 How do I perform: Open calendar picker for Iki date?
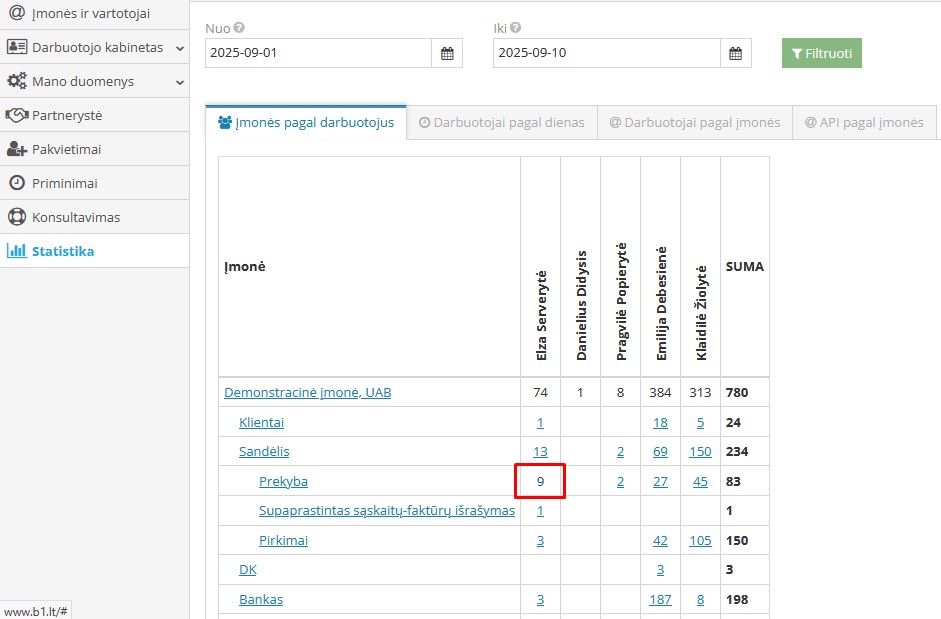(x=735, y=53)
